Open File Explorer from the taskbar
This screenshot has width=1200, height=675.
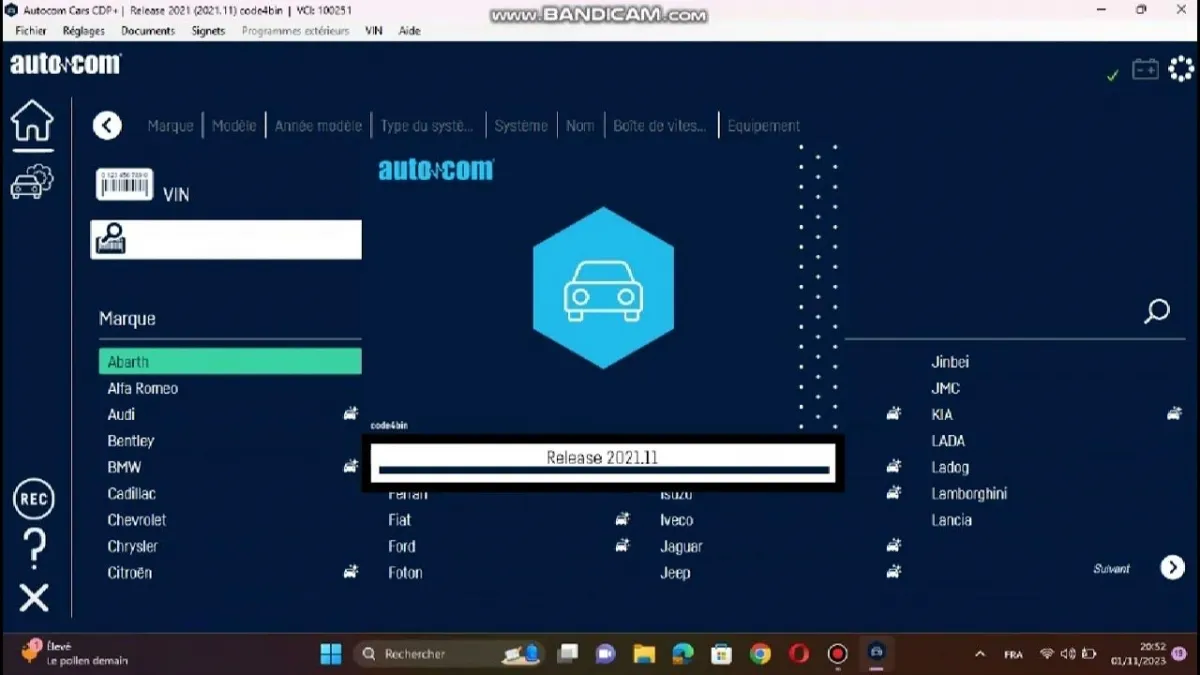coord(644,654)
